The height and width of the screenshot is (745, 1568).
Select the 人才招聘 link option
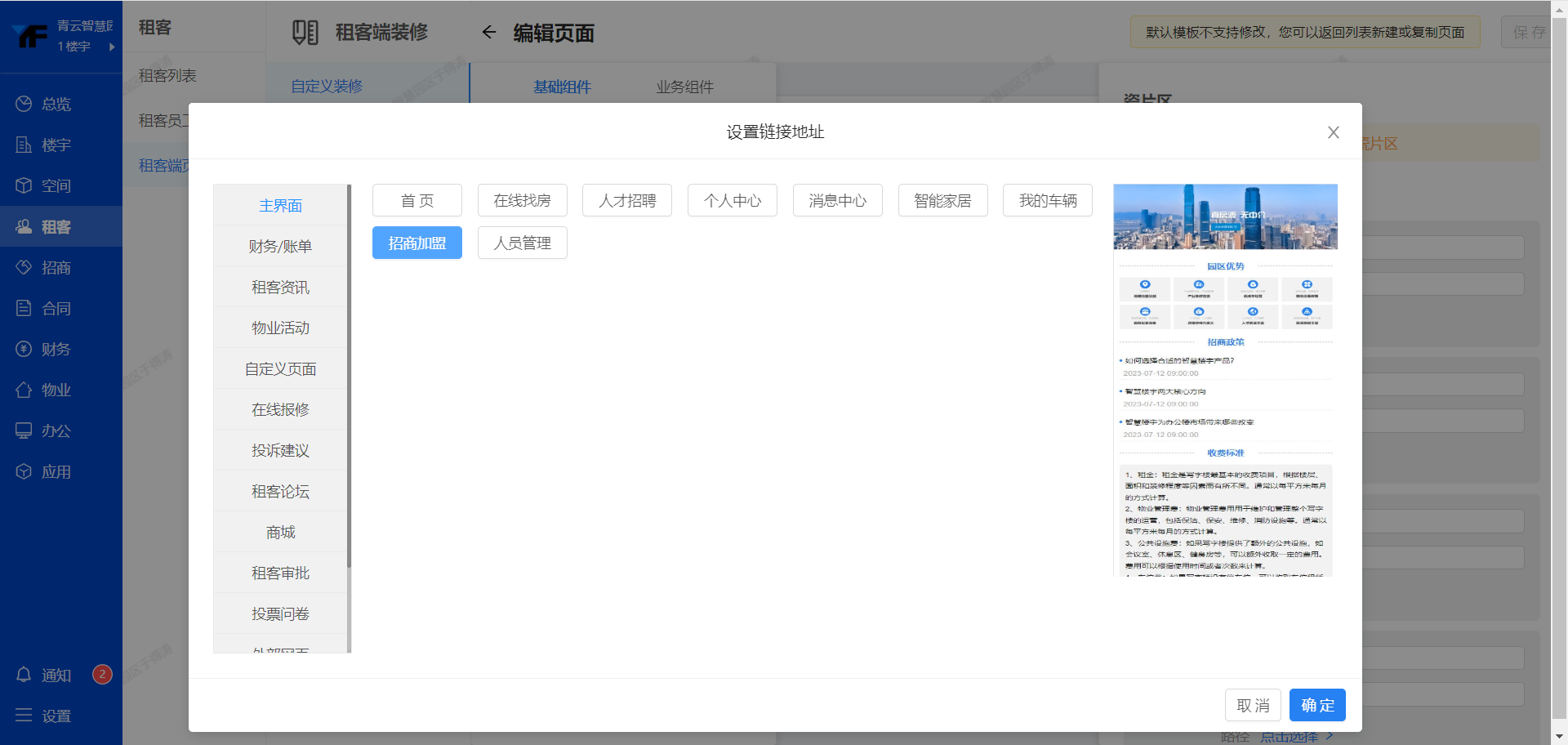click(x=626, y=200)
